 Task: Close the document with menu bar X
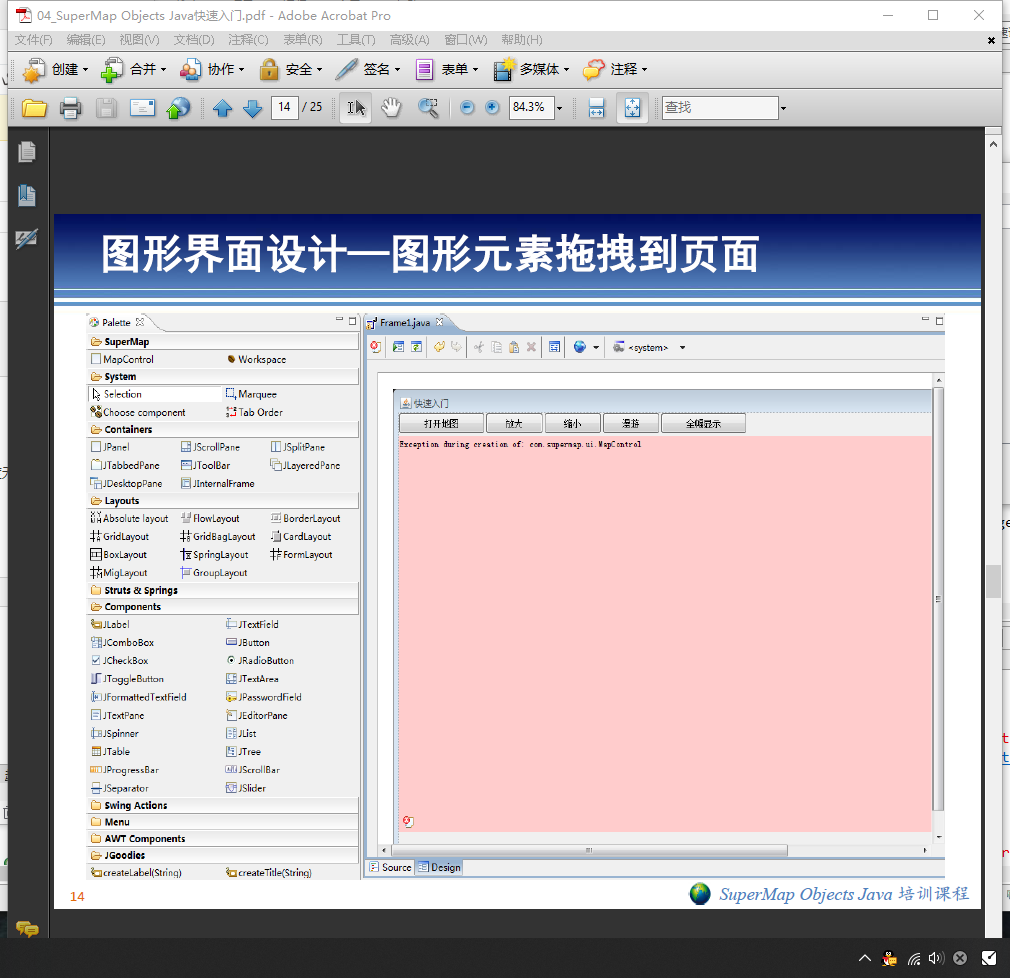click(x=991, y=41)
